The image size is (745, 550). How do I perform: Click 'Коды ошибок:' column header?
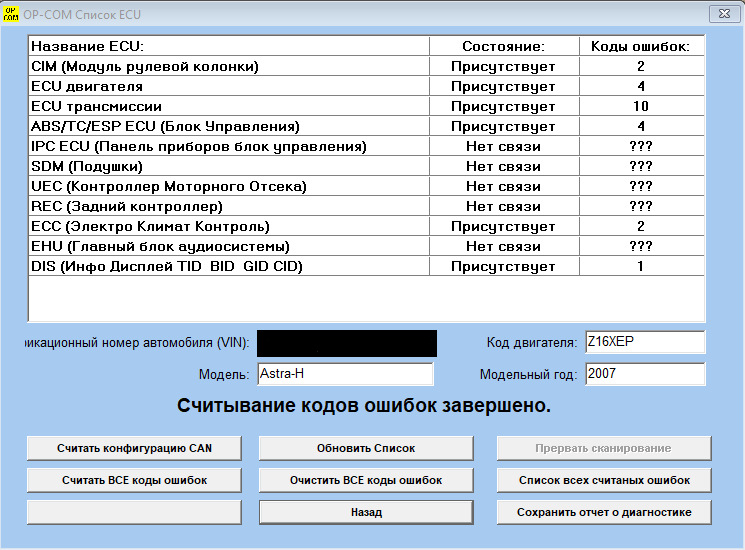[641, 46]
